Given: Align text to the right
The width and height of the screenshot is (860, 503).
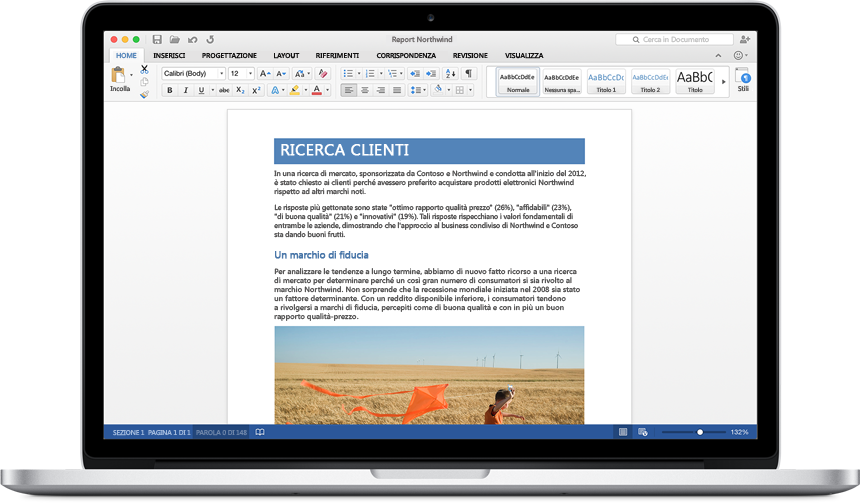Looking at the screenshot, I should [381, 90].
